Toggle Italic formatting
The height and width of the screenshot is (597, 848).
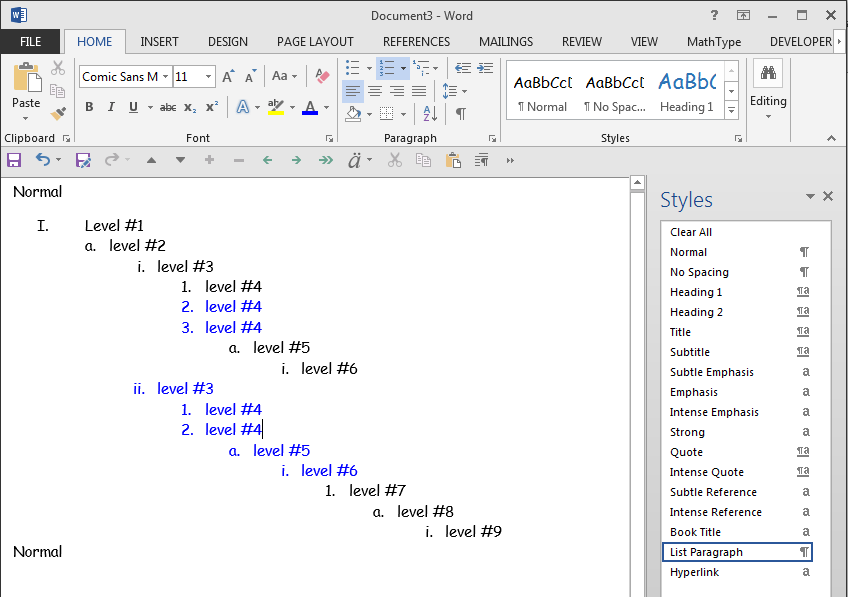point(111,106)
